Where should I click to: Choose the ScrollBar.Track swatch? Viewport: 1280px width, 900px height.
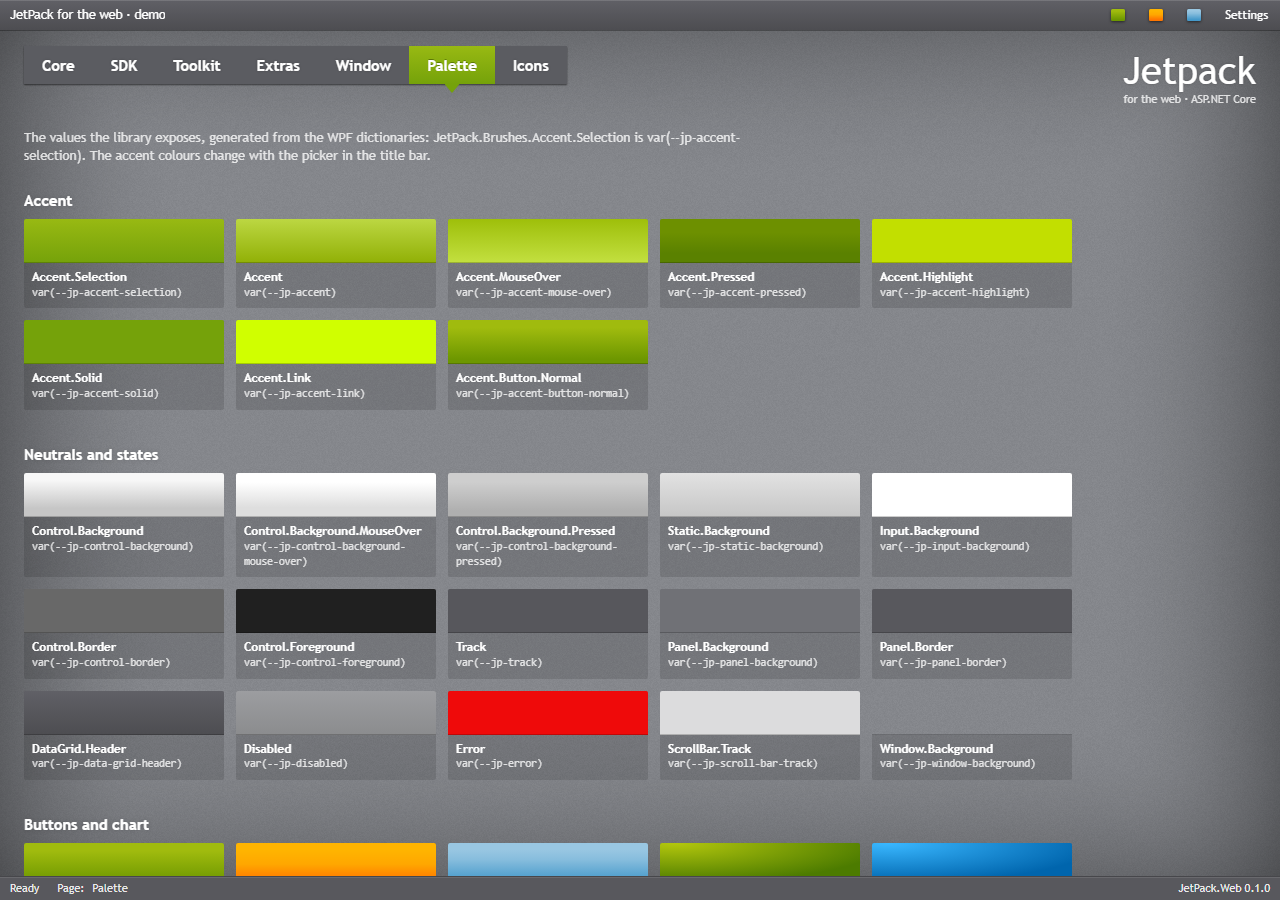(760, 713)
